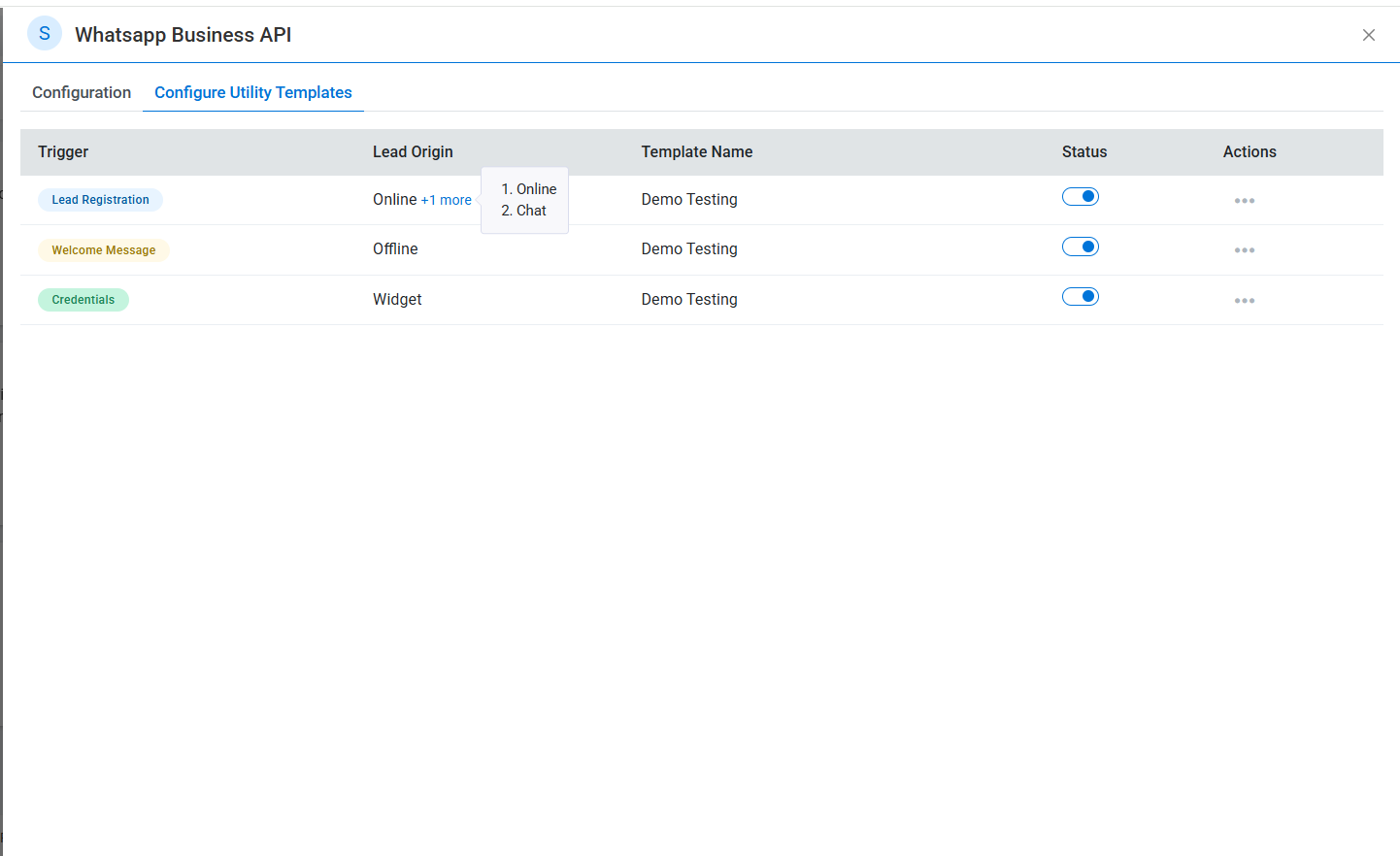Click the Status column header

(x=1083, y=151)
